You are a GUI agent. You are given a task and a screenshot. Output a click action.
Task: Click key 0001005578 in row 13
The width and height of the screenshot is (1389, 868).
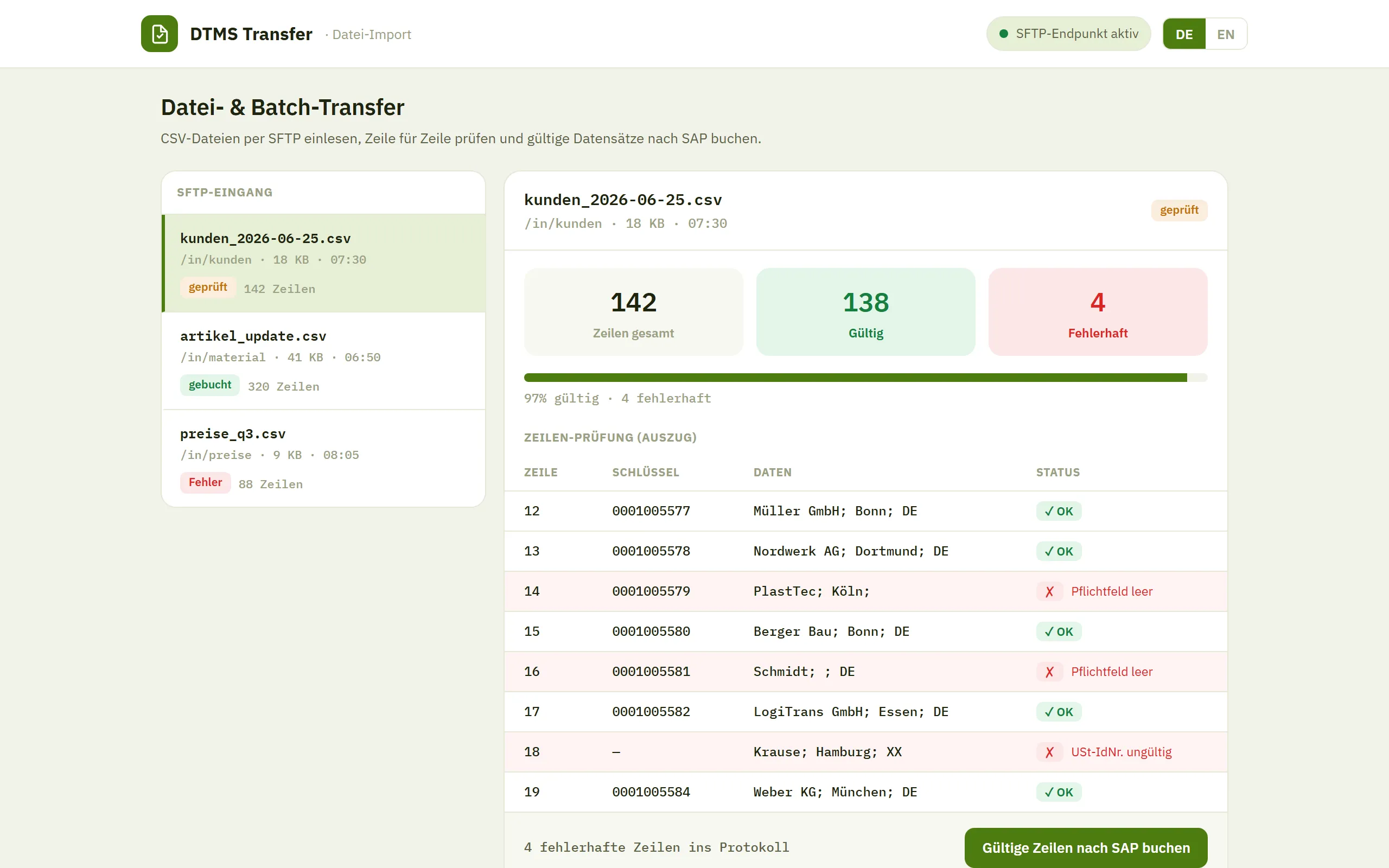[651, 551]
